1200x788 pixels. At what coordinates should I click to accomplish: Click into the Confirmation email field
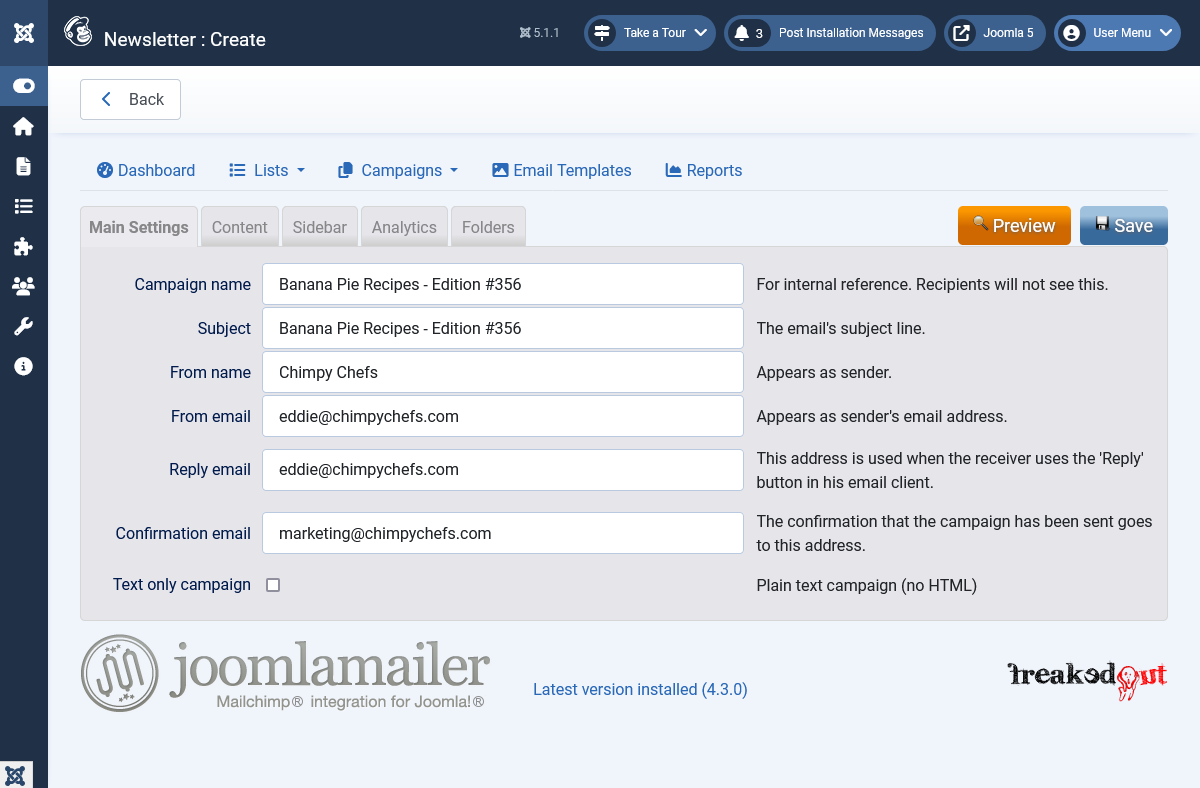coord(502,533)
